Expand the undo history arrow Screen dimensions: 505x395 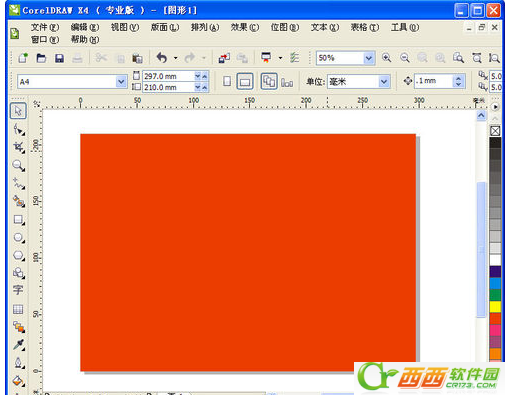tap(176, 58)
